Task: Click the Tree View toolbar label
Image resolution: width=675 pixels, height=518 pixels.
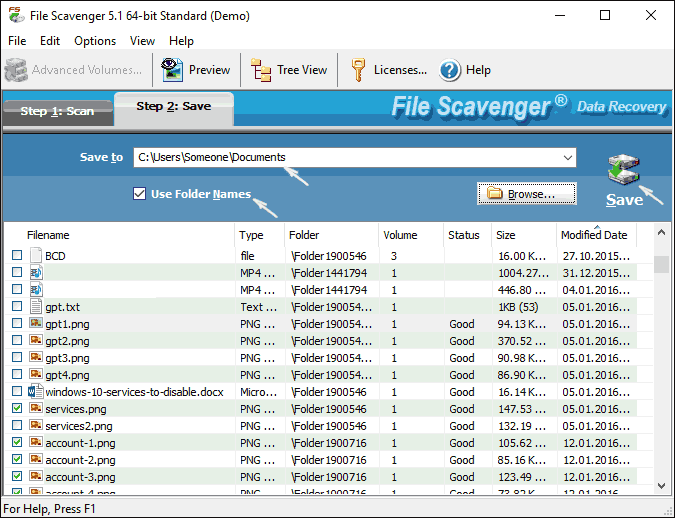Action: (302, 70)
